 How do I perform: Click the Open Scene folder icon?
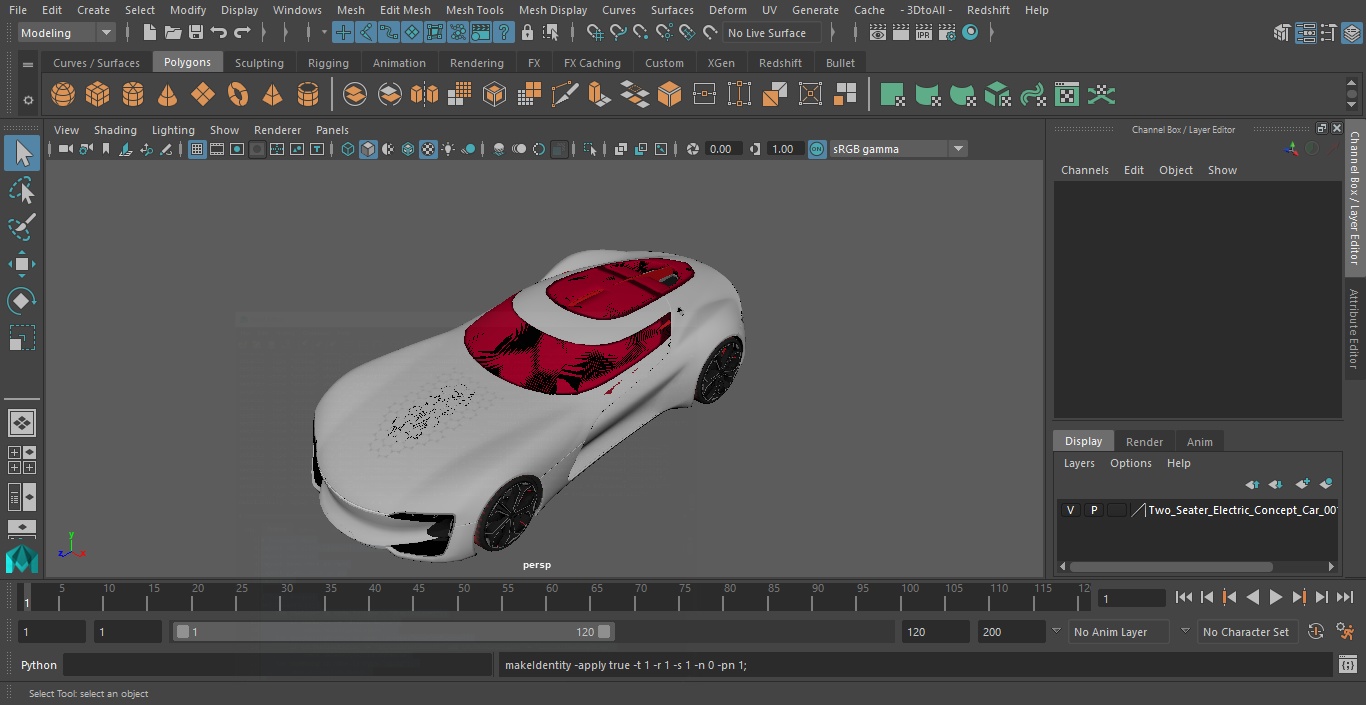pyautogui.click(x=173, y=33)
